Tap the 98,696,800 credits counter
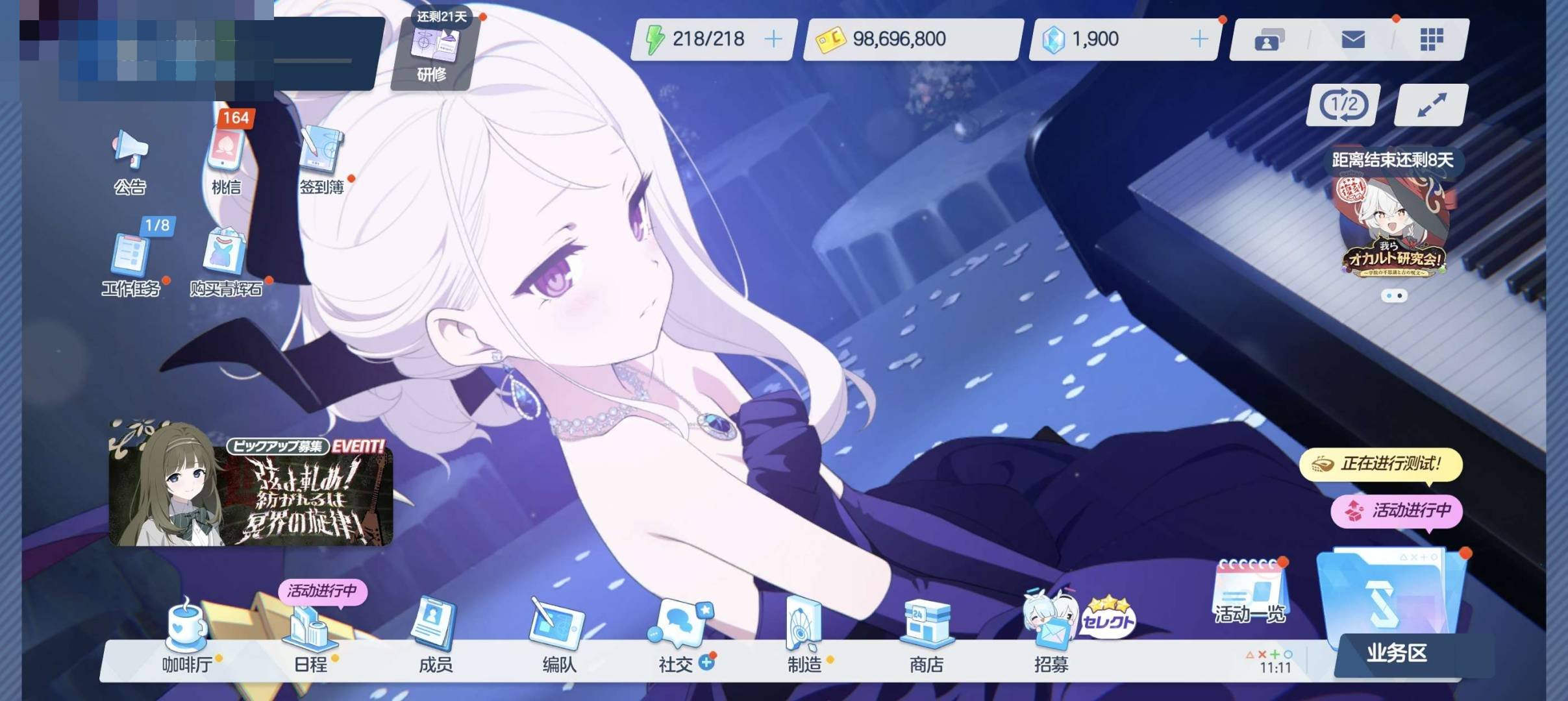 pos(912,40)
